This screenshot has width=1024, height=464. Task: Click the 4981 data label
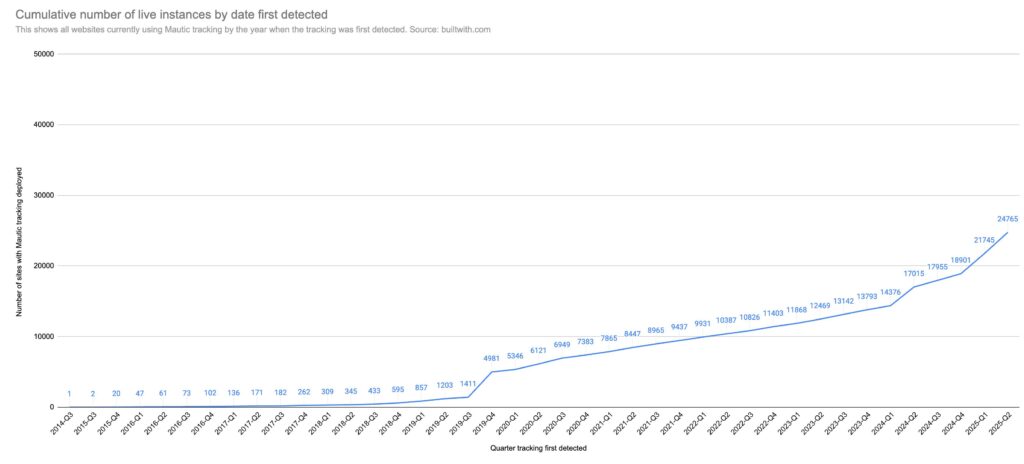point(490,358)
